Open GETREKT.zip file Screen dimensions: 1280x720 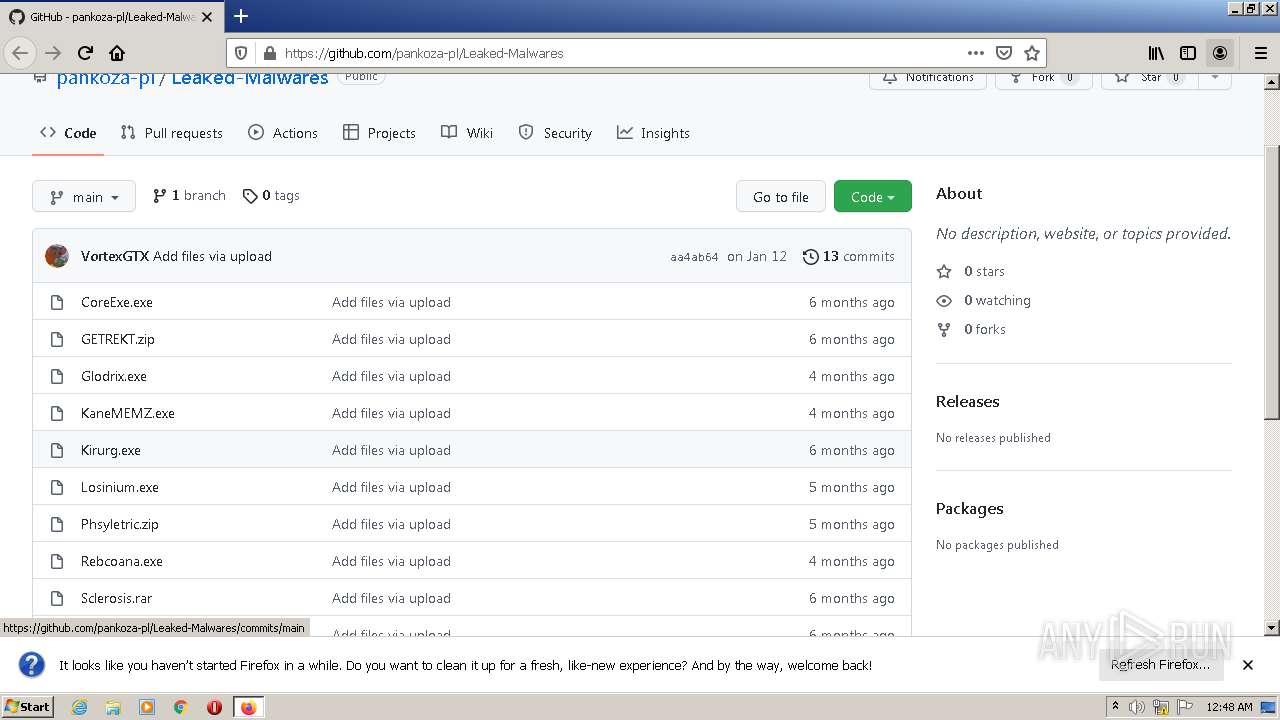(118, 339)
